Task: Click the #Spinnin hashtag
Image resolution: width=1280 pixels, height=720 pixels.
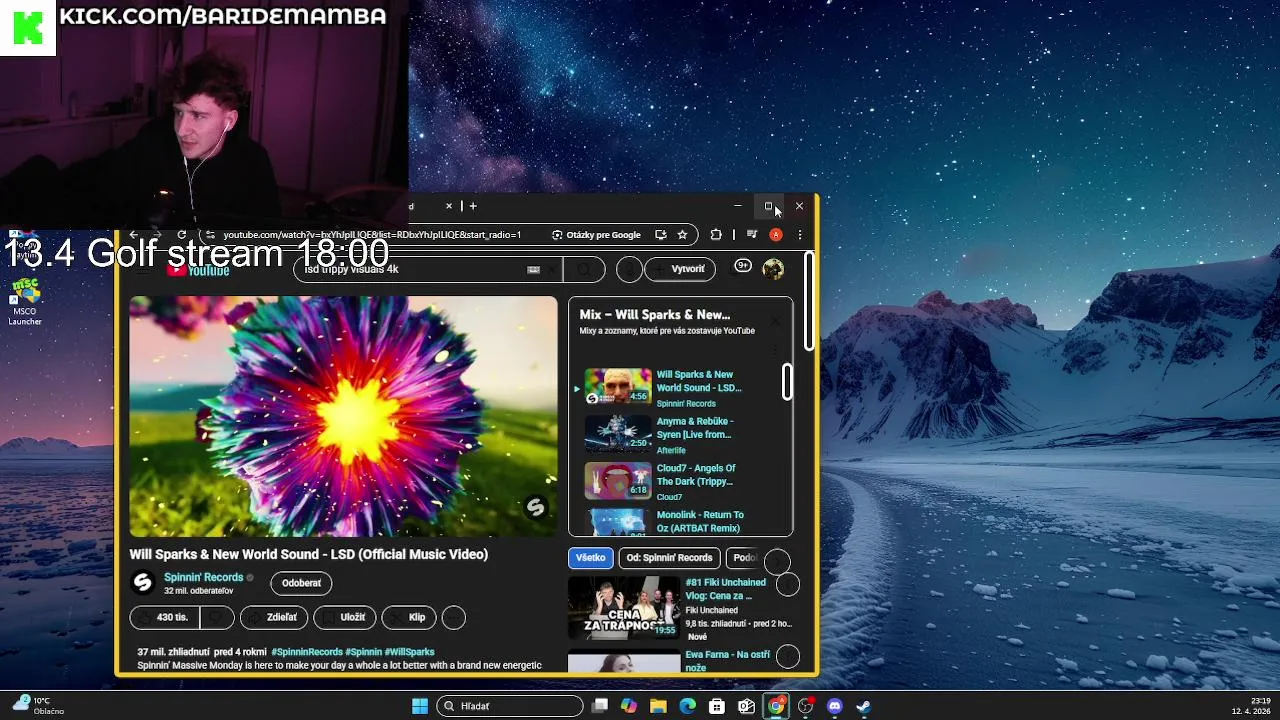Action: [x=364, y=652]
